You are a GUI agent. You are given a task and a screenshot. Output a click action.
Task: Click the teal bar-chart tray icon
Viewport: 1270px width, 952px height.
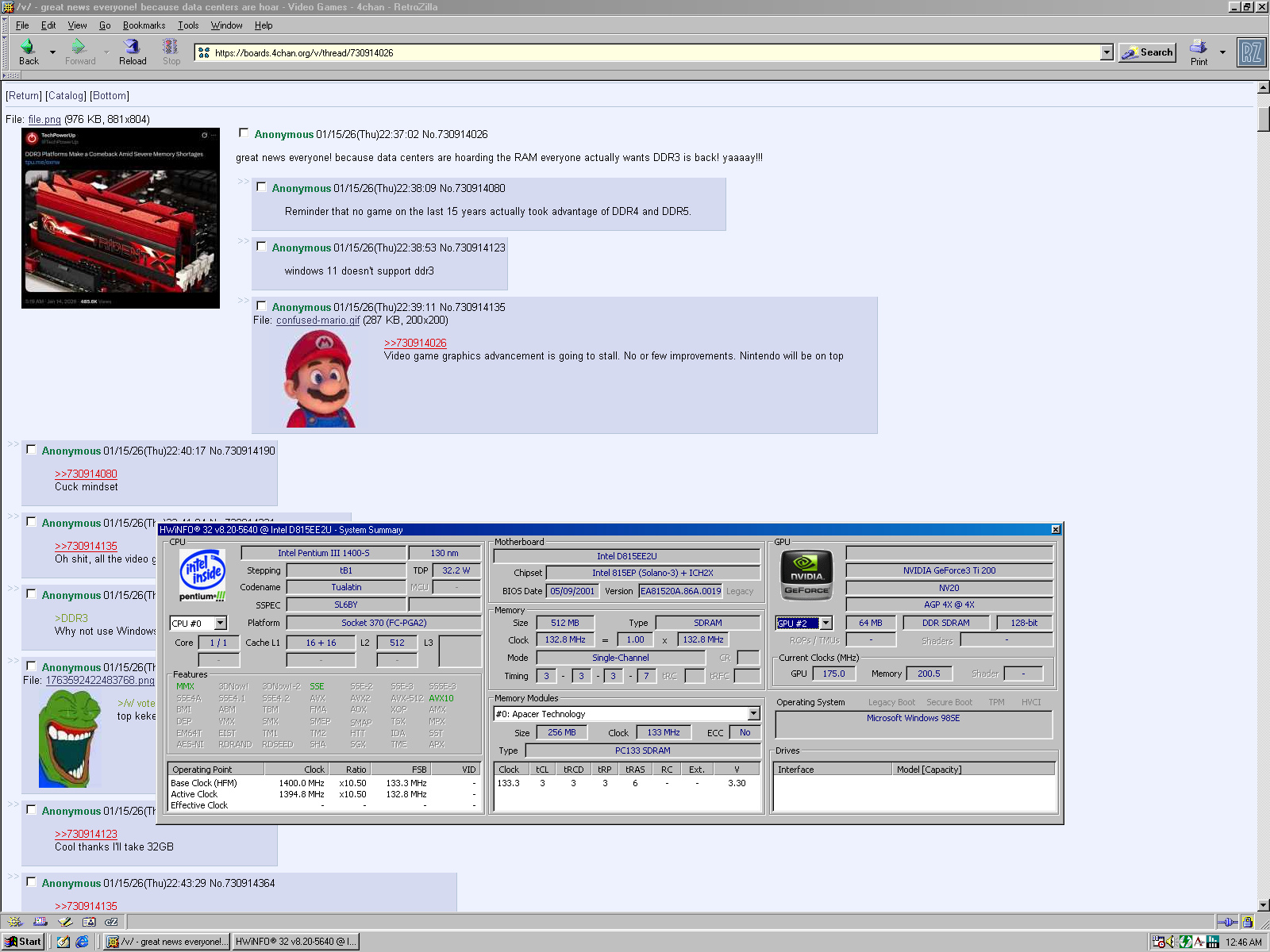click(1212, 942)
